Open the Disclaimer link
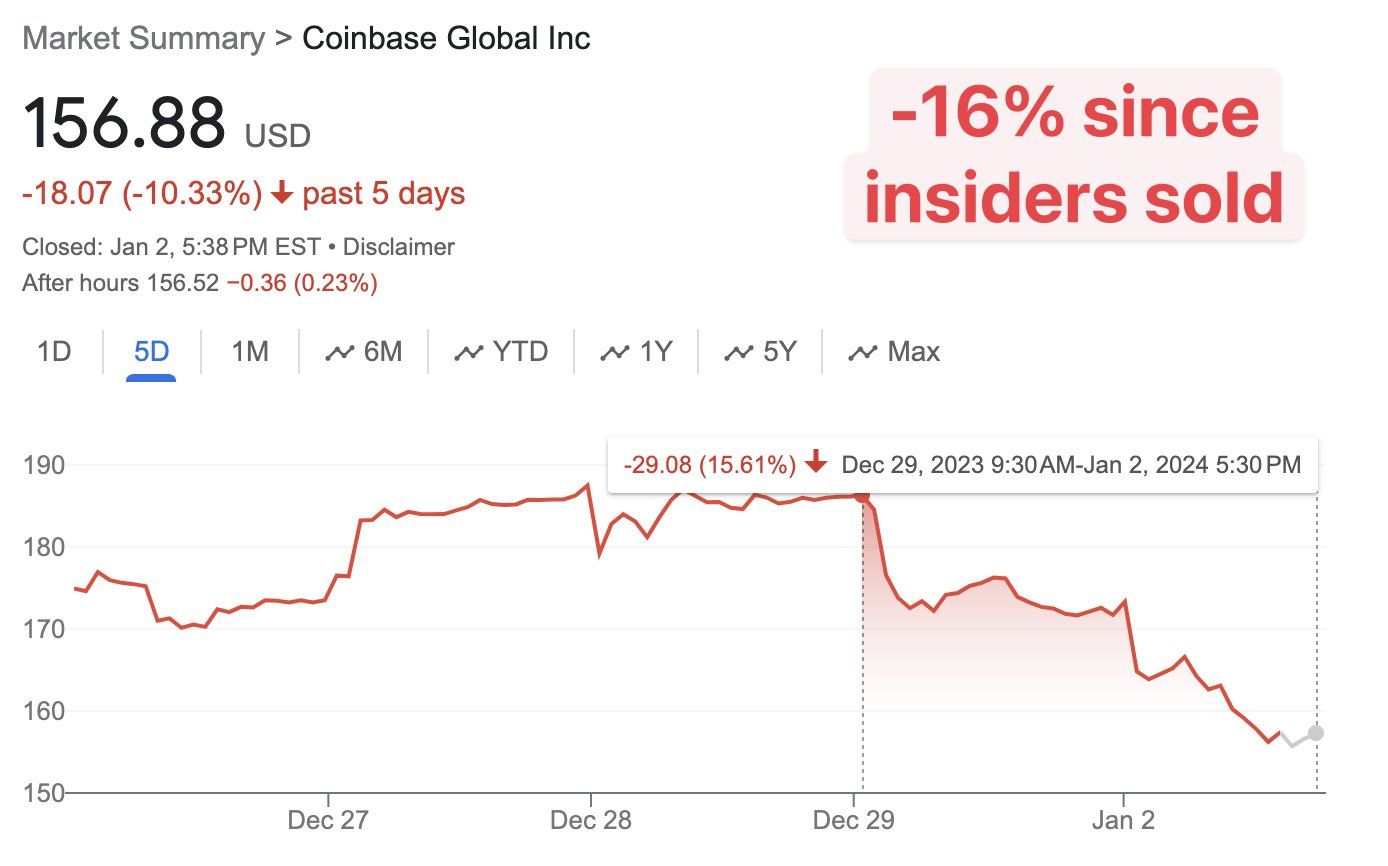 pos(399,247)
